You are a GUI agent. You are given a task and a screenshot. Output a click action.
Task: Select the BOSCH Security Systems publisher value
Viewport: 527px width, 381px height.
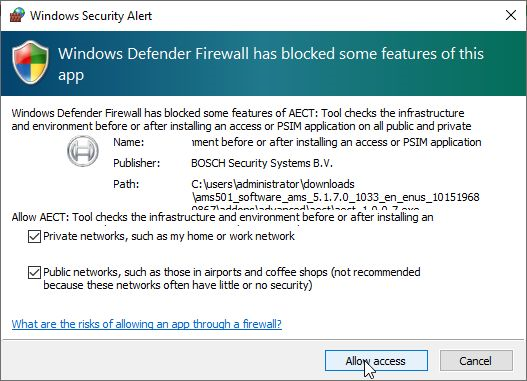point(262,163)
